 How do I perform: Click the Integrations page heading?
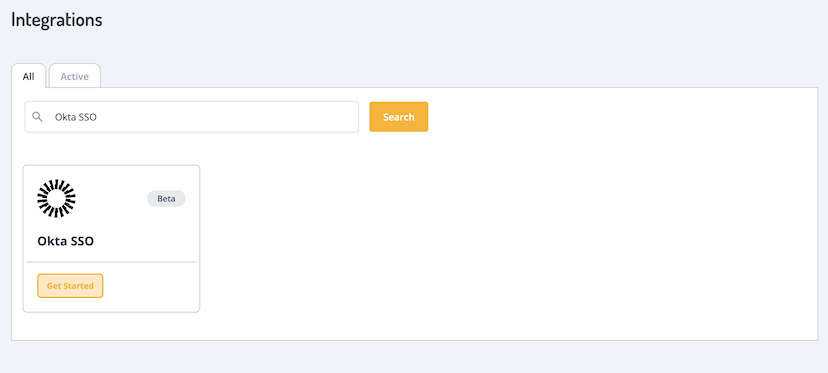click(57, 20)
